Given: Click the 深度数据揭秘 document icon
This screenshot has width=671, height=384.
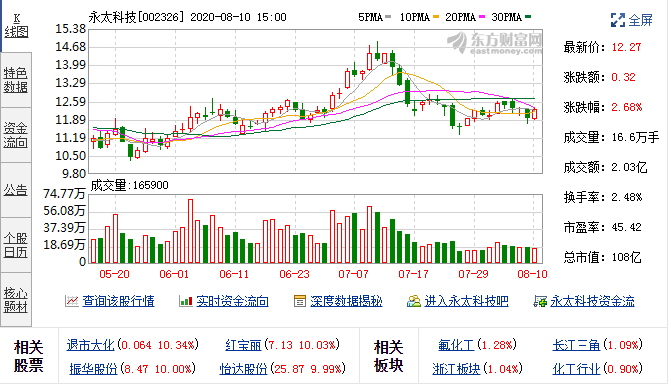Looking at the screenshot, I should (300, 301).
